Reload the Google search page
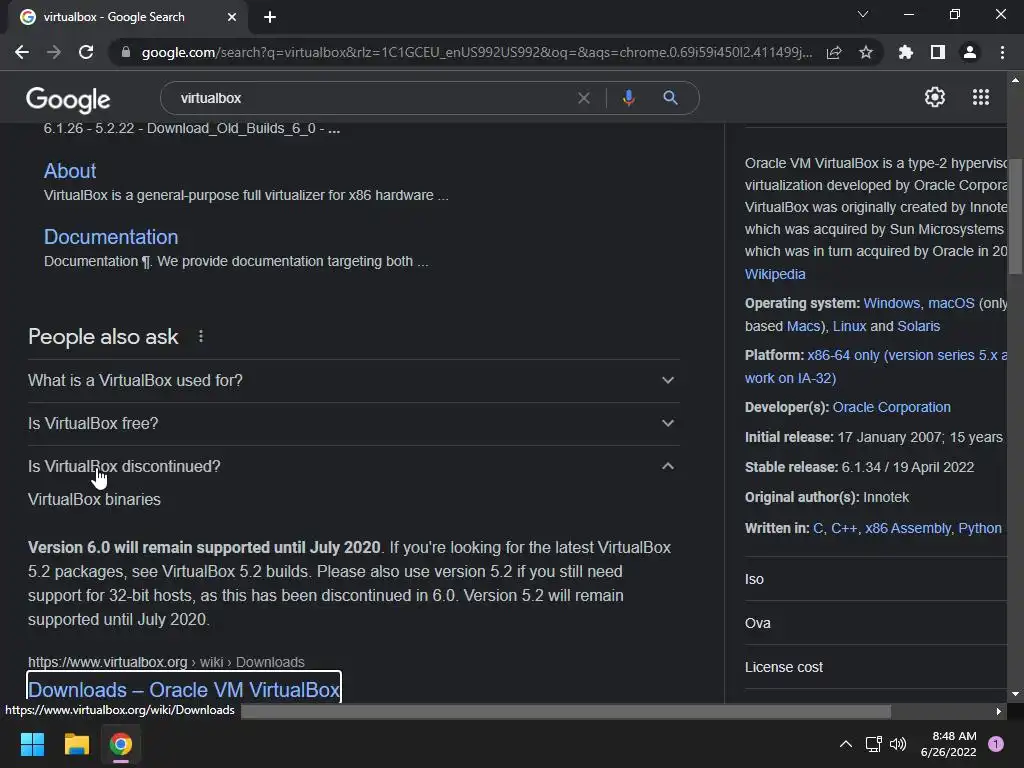Screen dimensions: 1024x768 tap(86, 52)
